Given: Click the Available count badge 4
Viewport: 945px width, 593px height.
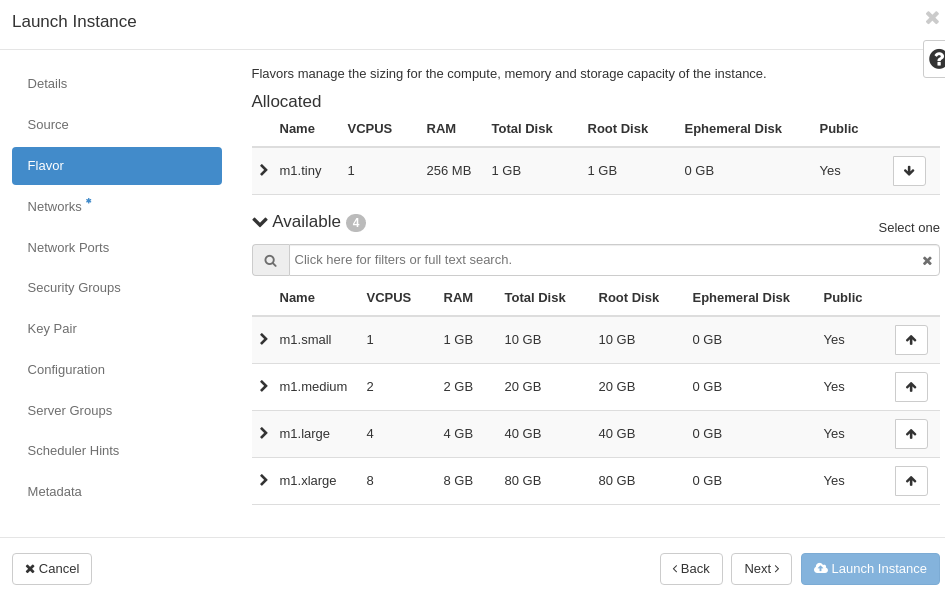Looking at the screenshot, I should point(356,223).
